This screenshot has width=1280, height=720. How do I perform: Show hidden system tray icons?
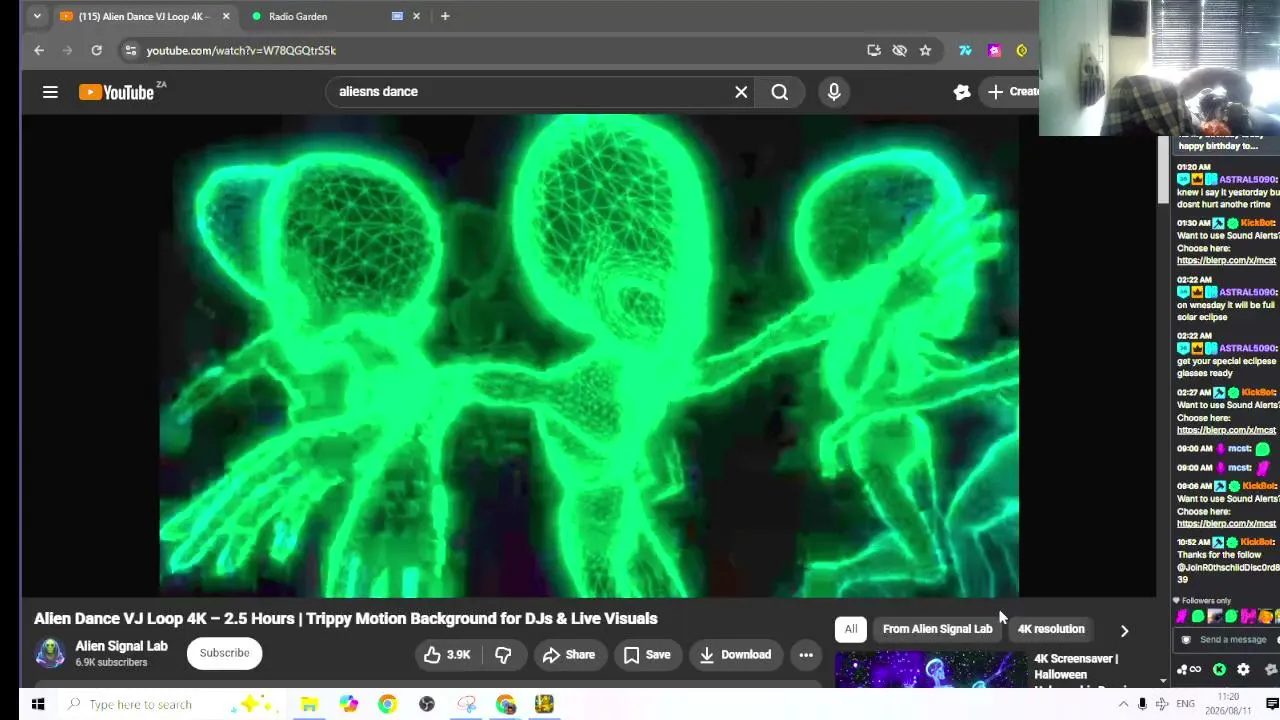pos(1123,704)
